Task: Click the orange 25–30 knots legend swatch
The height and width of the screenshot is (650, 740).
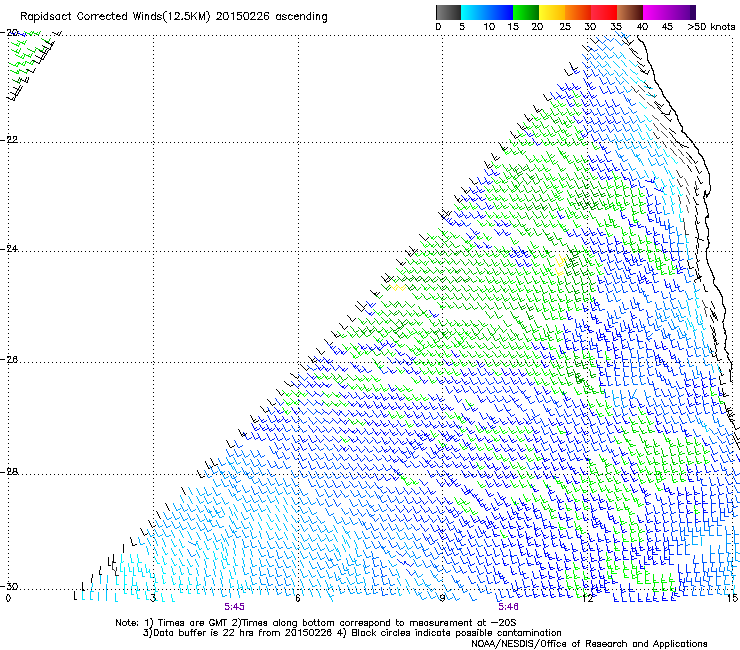Action: 578,12
